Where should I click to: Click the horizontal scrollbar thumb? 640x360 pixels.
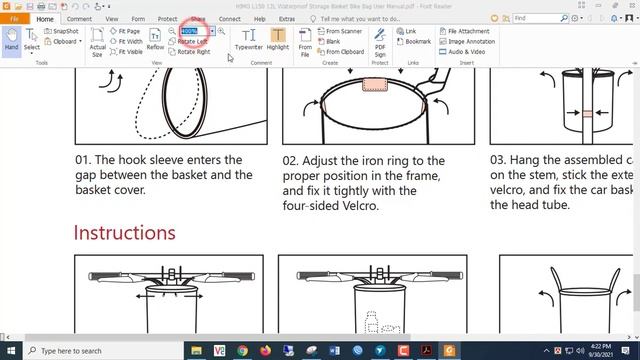218,337
